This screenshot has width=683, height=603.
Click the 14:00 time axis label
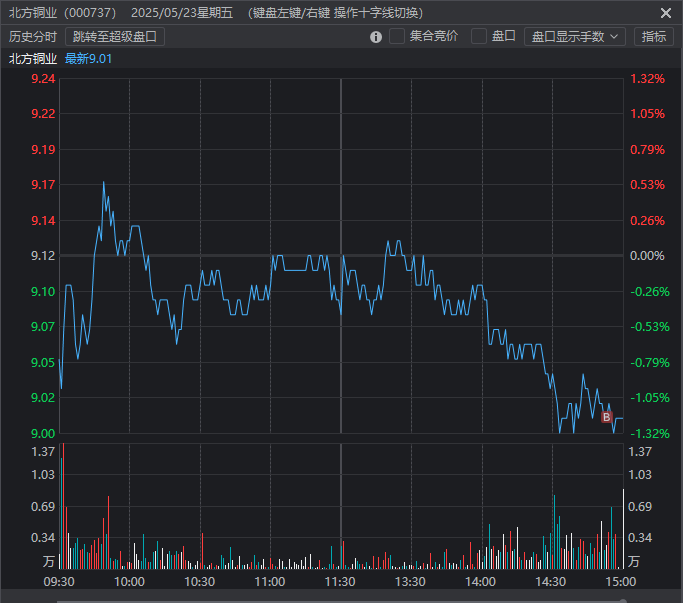(481, 581)
